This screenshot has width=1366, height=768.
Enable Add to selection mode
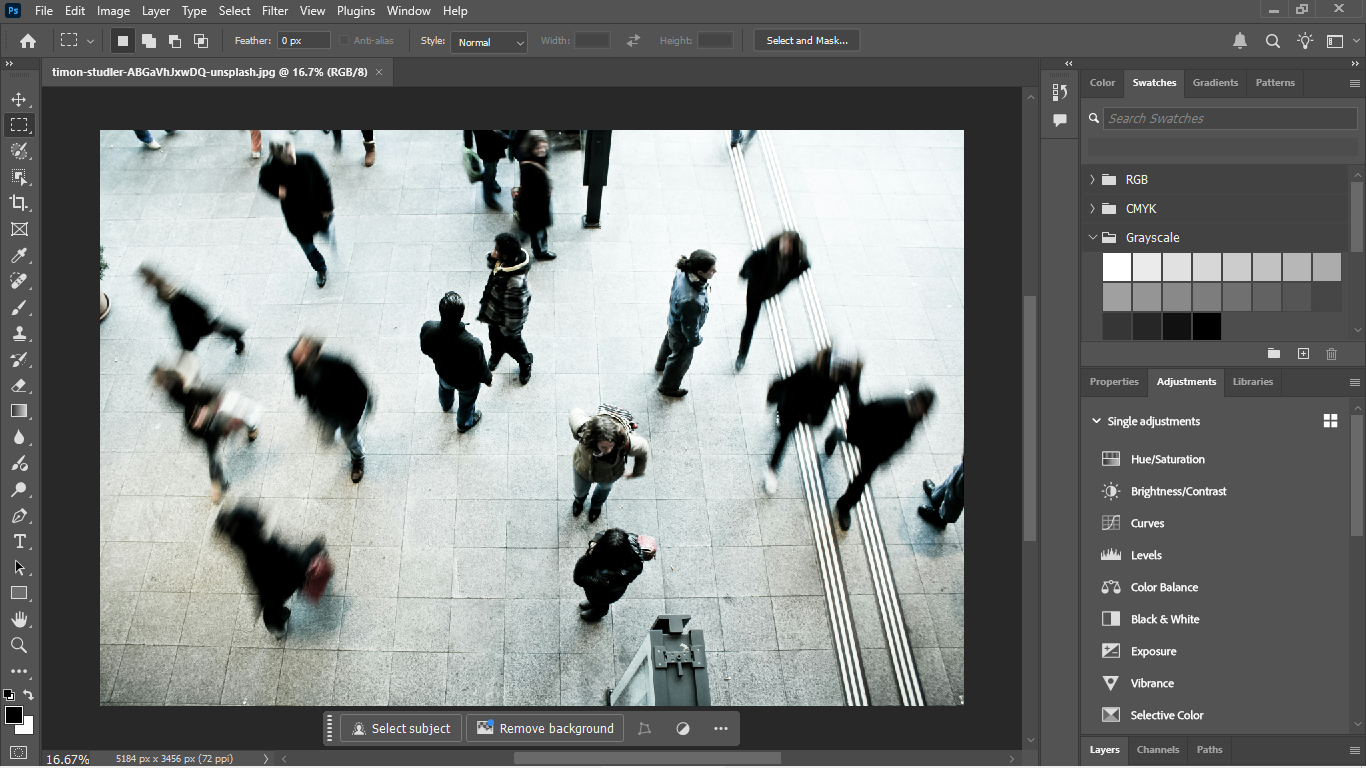click(148, 41)
